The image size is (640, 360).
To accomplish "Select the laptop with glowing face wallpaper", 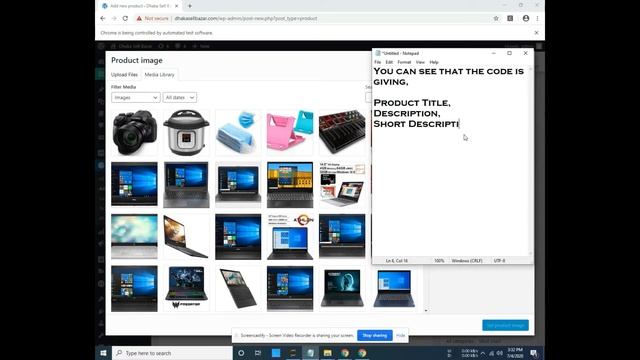I will click(x=342, y=289).
